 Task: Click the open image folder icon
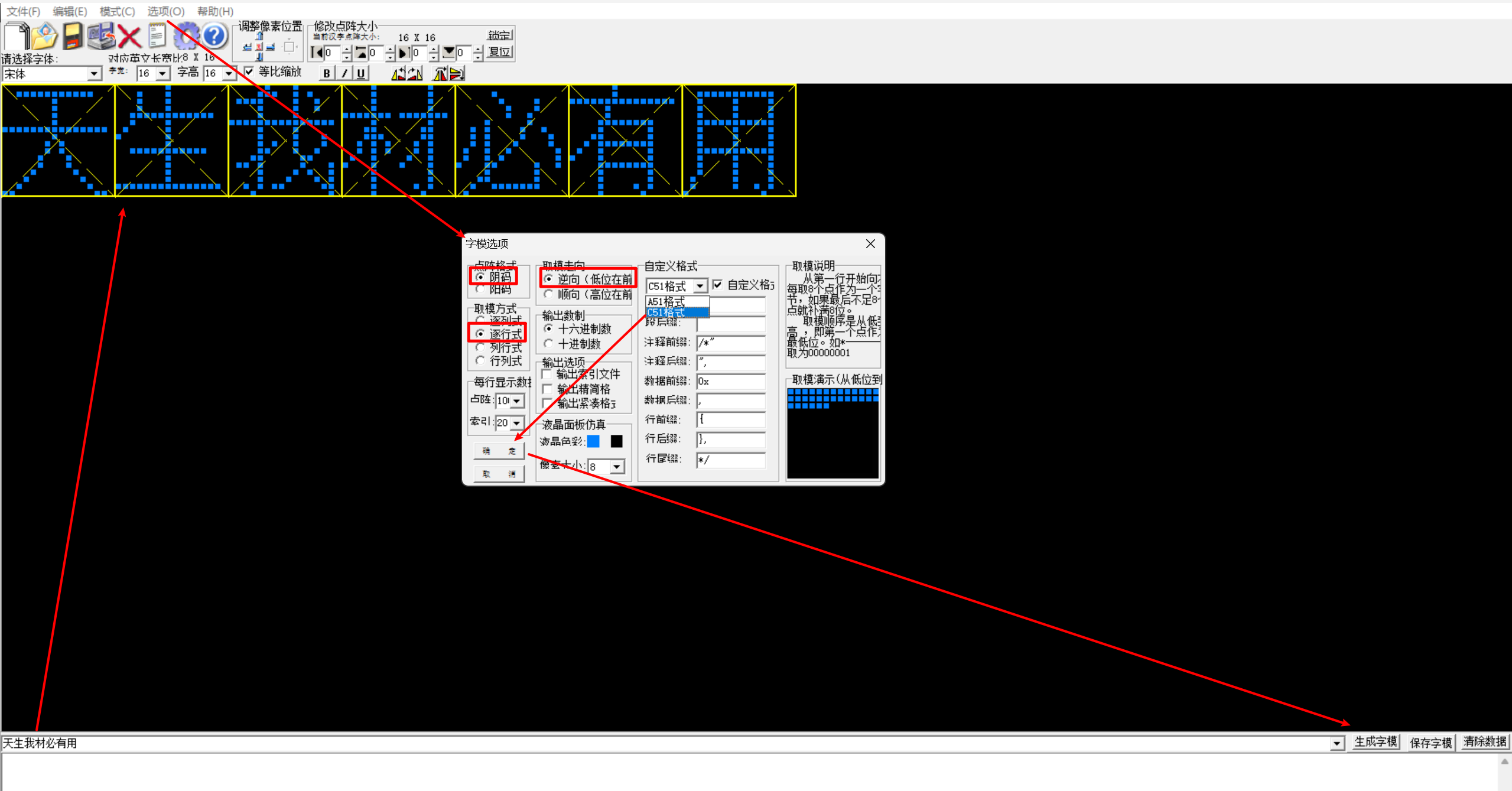tap(44, 37)
